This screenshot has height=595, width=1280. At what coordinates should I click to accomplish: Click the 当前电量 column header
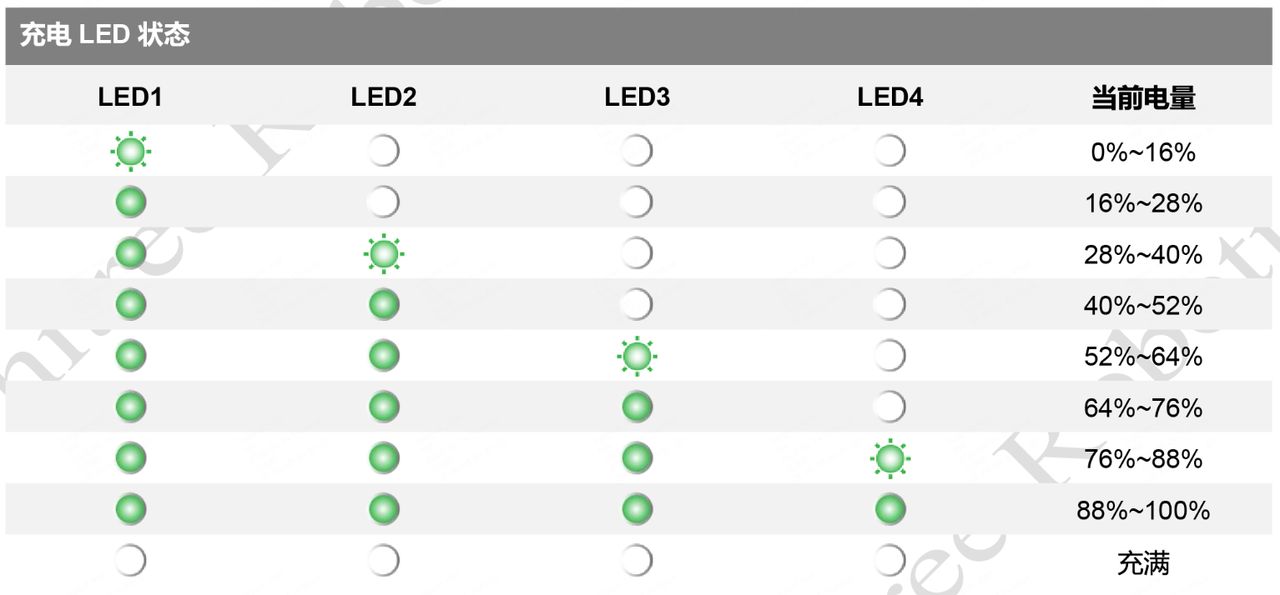[x=1143, y=98]
